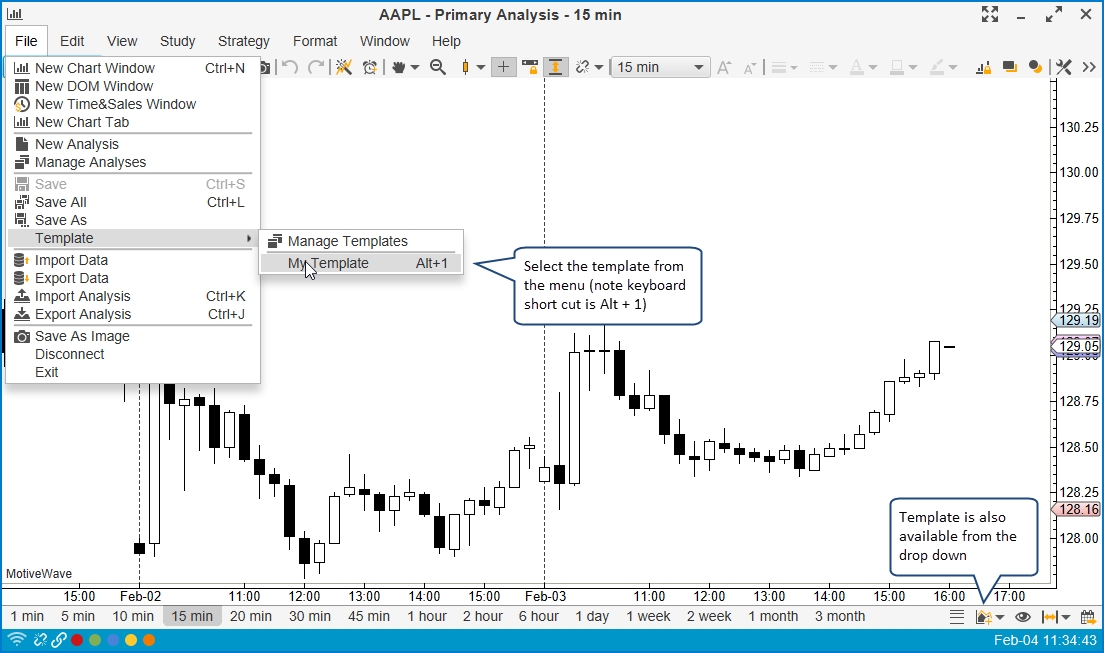Click the chart icon in the title bar

tap(14, 14)
